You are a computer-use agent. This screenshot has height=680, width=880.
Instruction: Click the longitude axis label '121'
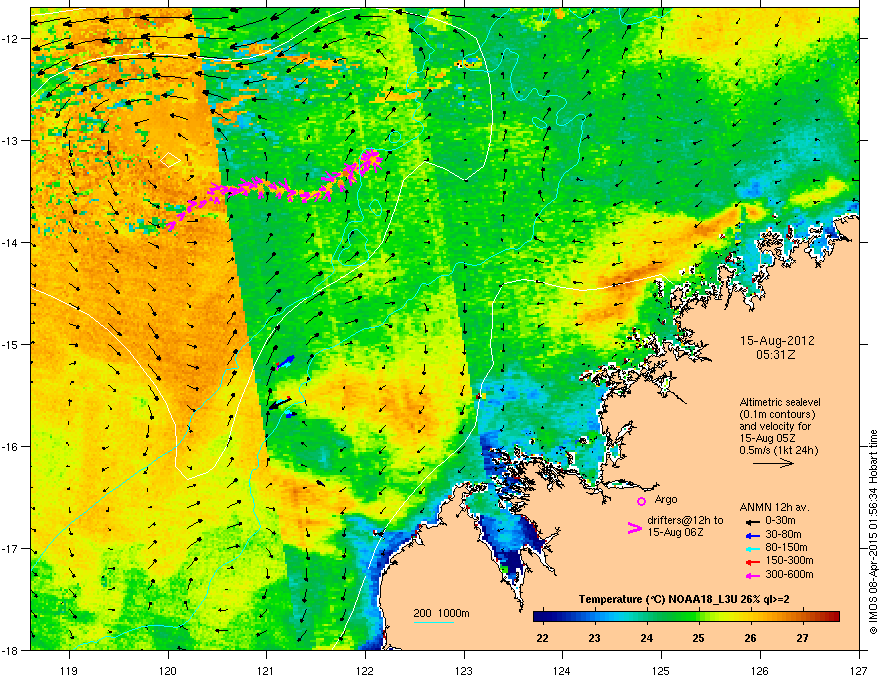coord(267,670)
